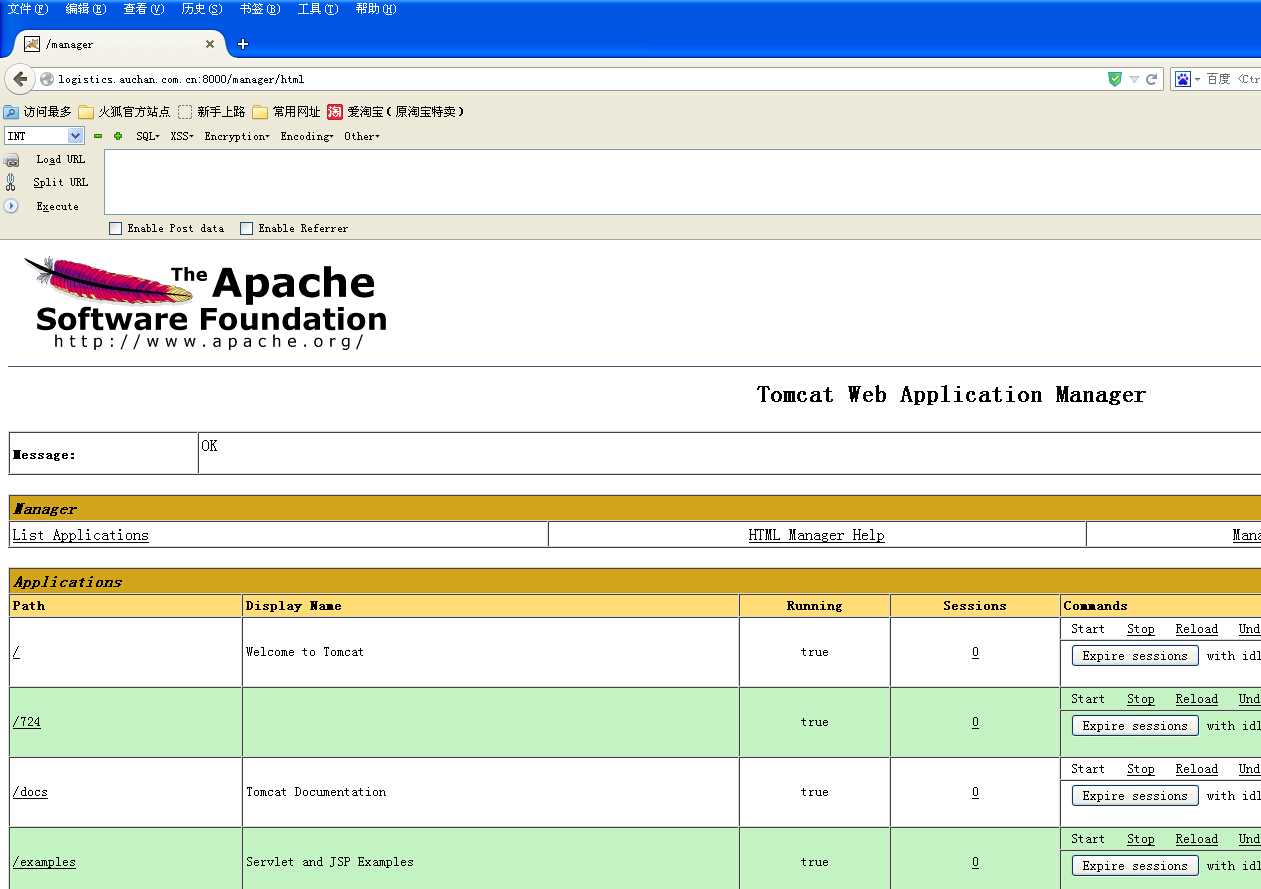
Task: Expand the Encoding dropdown menu
Action: coord(307,136)
